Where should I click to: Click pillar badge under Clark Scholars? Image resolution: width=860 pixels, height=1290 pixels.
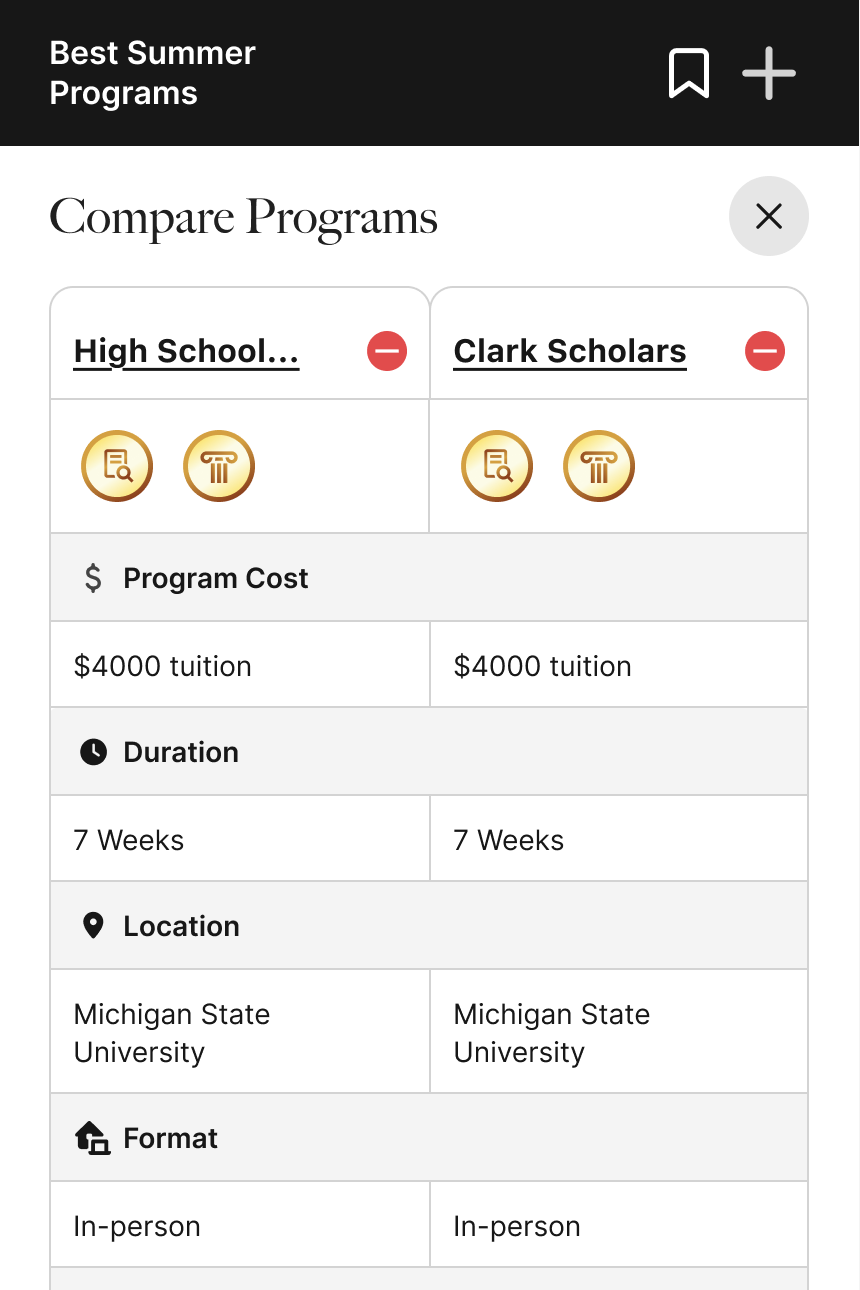pyautogui.click(x=599, y=466)
